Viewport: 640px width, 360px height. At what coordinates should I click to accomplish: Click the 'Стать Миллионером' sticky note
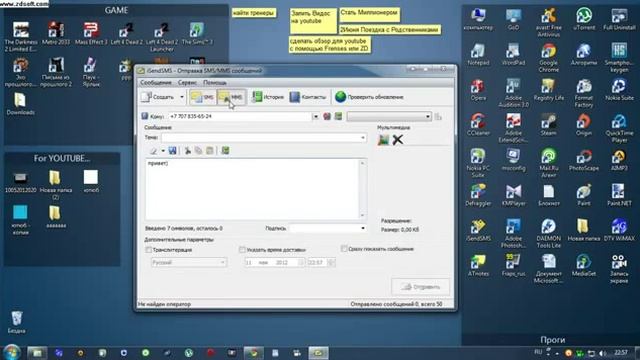(x=369, y=15)
